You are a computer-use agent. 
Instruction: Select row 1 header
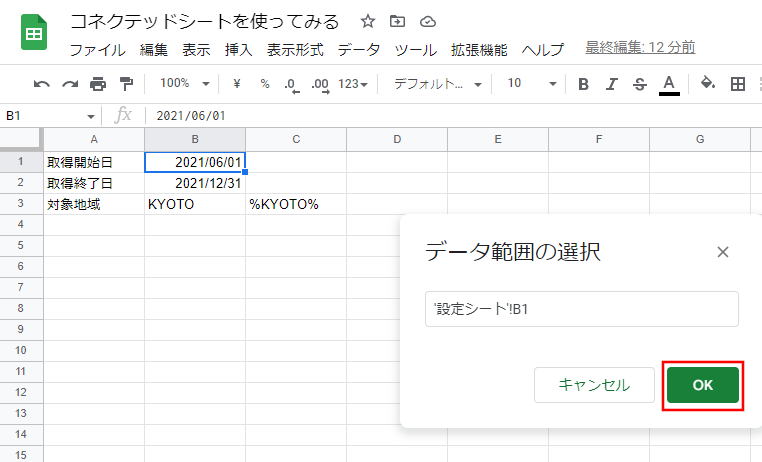[20, 162]
